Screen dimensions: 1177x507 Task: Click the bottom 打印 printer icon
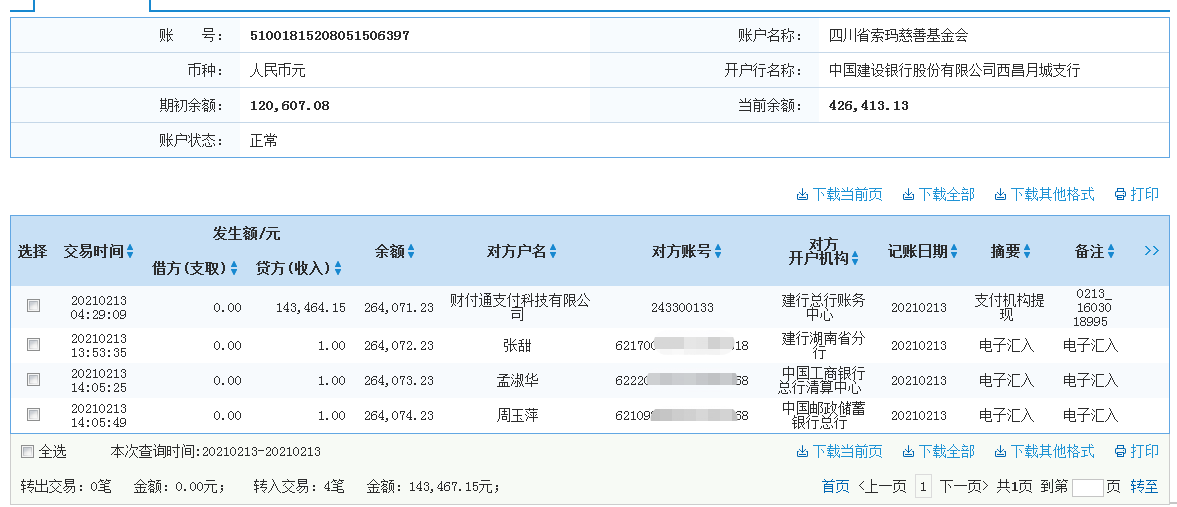pyautogui.click(x=1120, y=452)
